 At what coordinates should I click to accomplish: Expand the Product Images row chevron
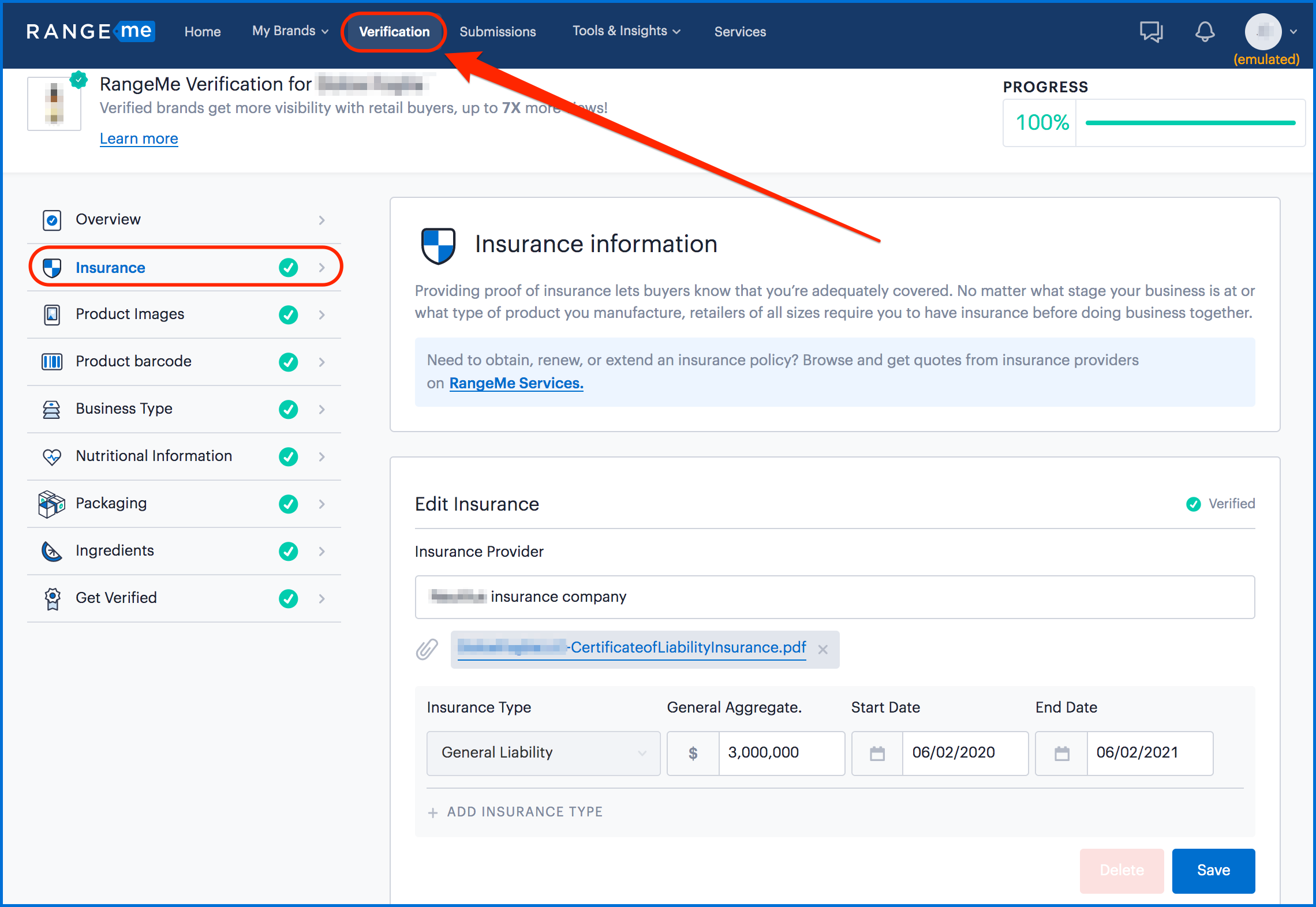click(322, 315)
